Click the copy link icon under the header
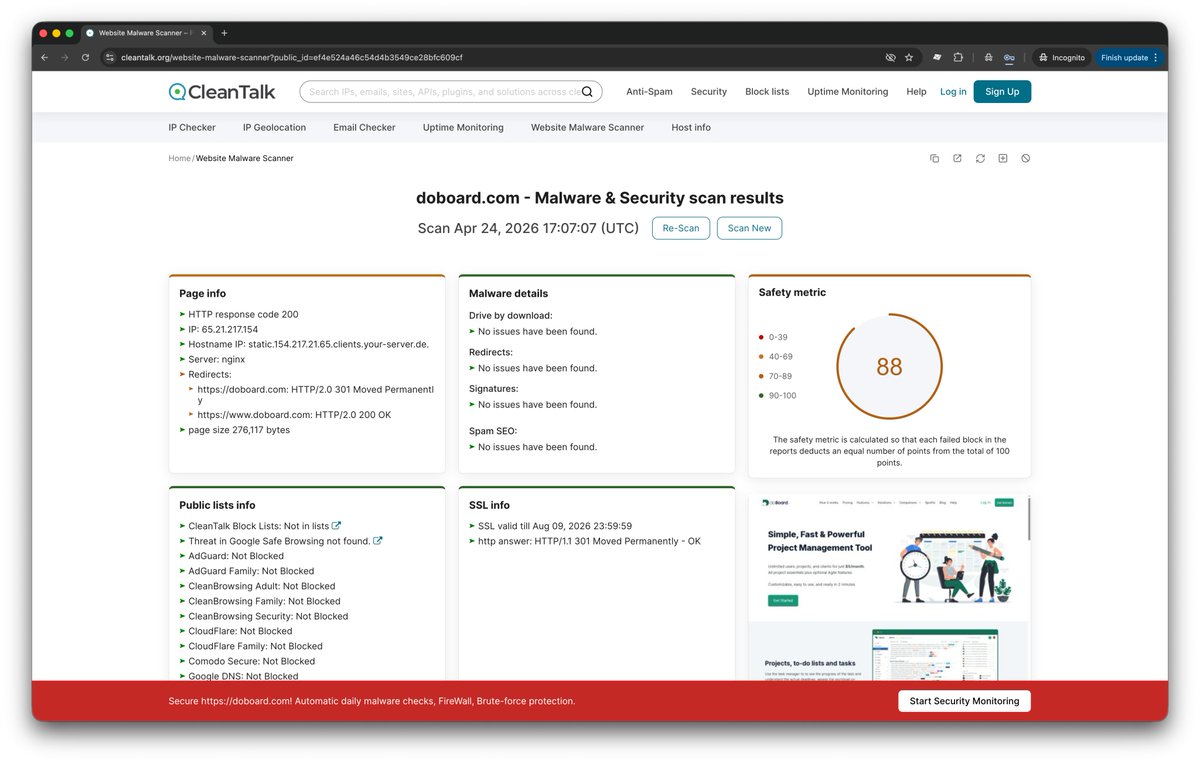The image size is (1200, 764). click(935, 158)
